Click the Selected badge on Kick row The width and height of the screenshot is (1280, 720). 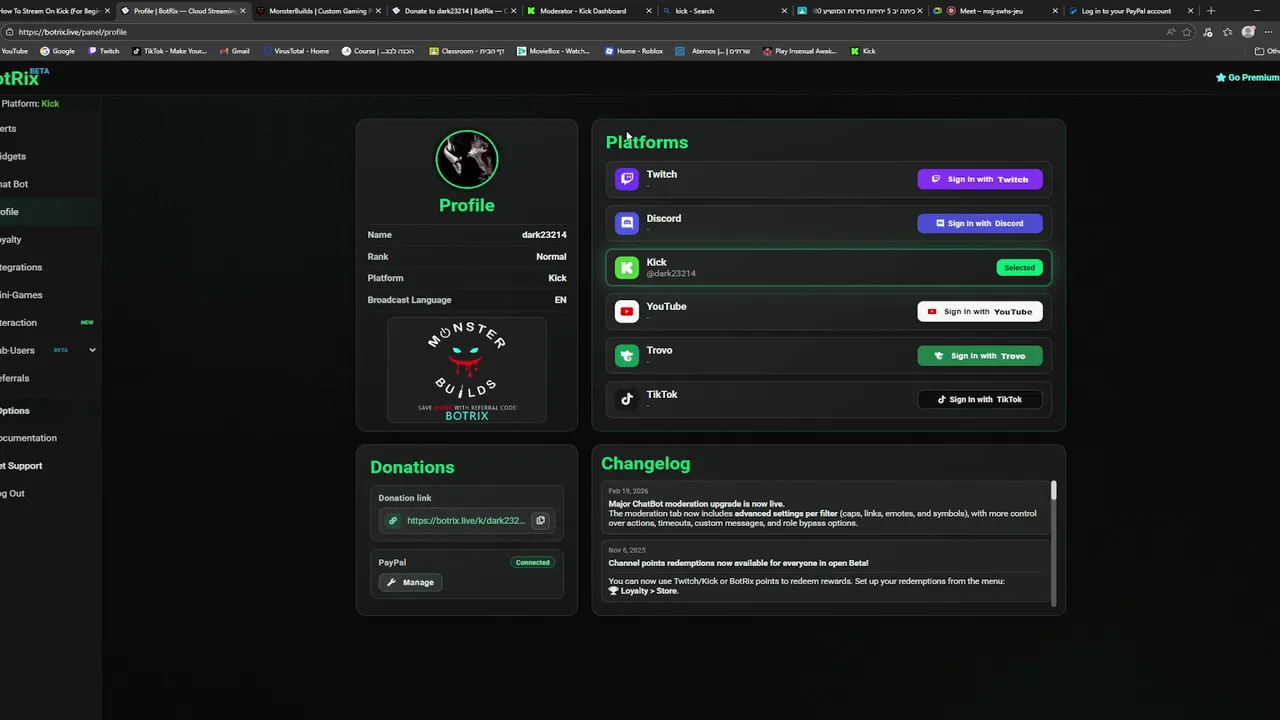[x=1019, y=267]
